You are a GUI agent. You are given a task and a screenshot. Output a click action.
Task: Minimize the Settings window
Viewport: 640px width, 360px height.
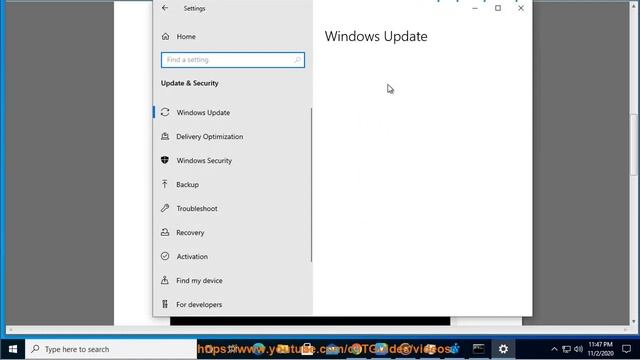pyautogui.click(x=475, y=8)
